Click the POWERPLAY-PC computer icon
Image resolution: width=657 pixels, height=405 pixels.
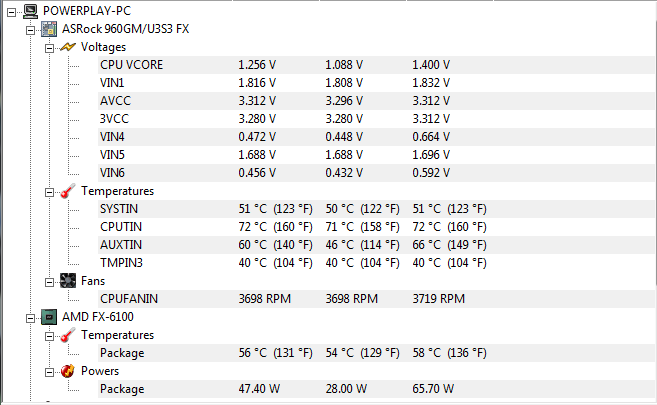(31, 11)
